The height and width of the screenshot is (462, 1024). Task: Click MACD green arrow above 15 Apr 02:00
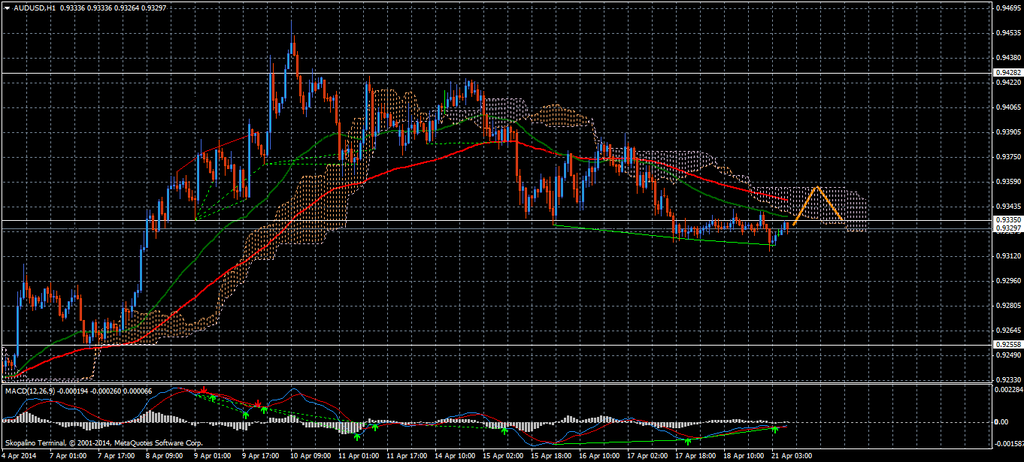pos(504,430)
